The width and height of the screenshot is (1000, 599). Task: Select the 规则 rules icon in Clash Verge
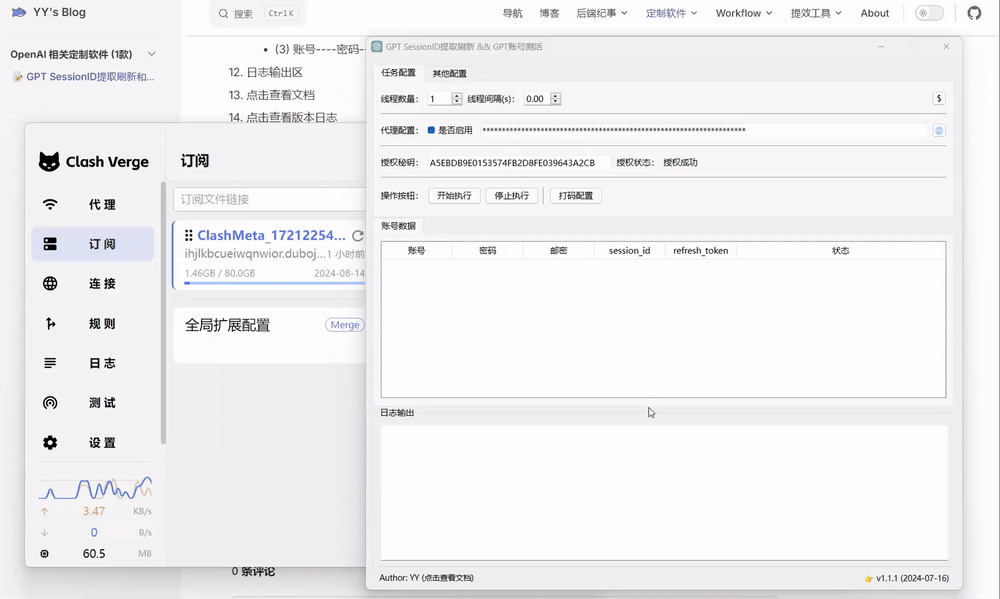pos(50,323)
